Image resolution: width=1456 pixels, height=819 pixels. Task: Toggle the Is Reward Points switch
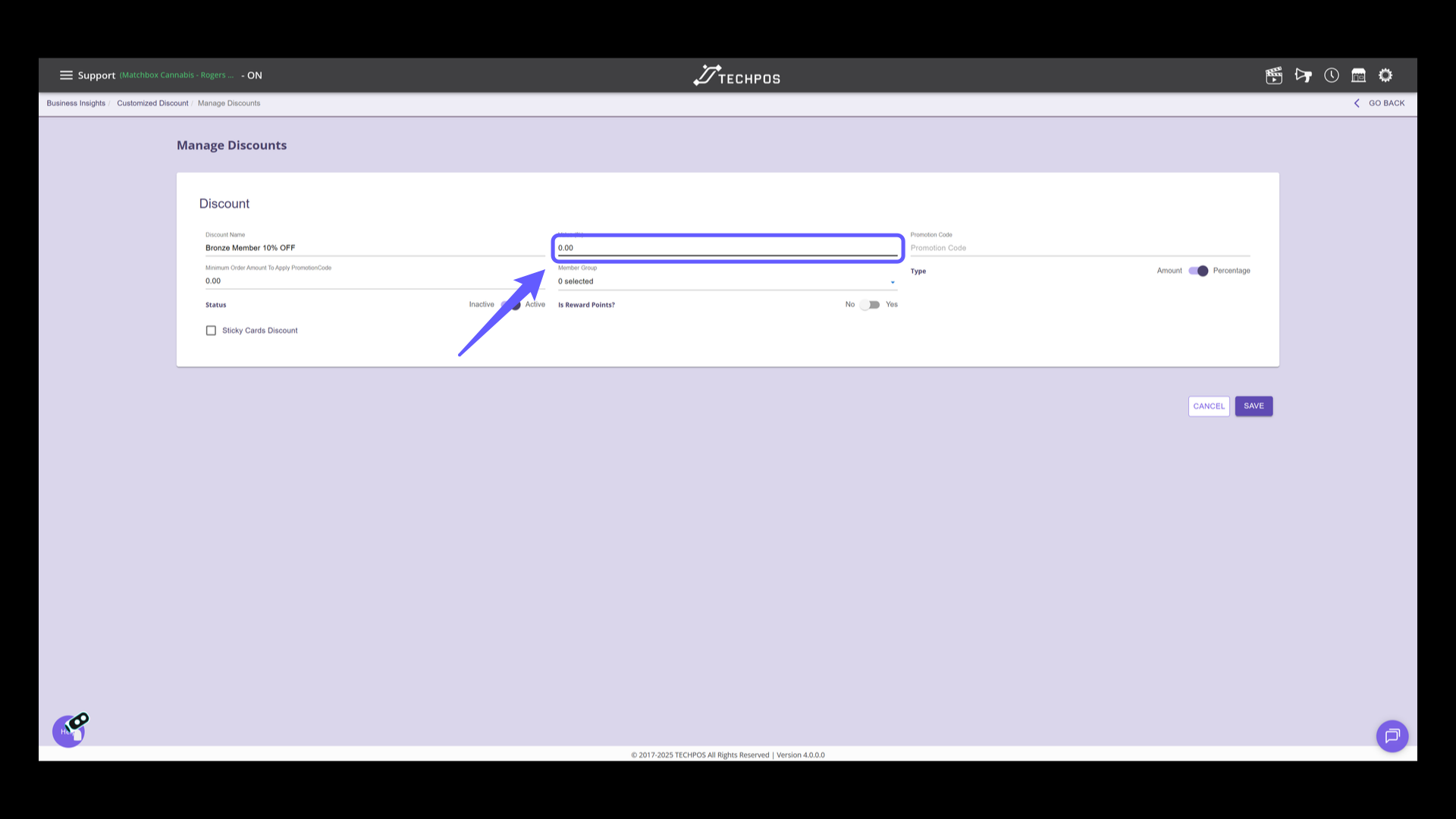(870, 305)
